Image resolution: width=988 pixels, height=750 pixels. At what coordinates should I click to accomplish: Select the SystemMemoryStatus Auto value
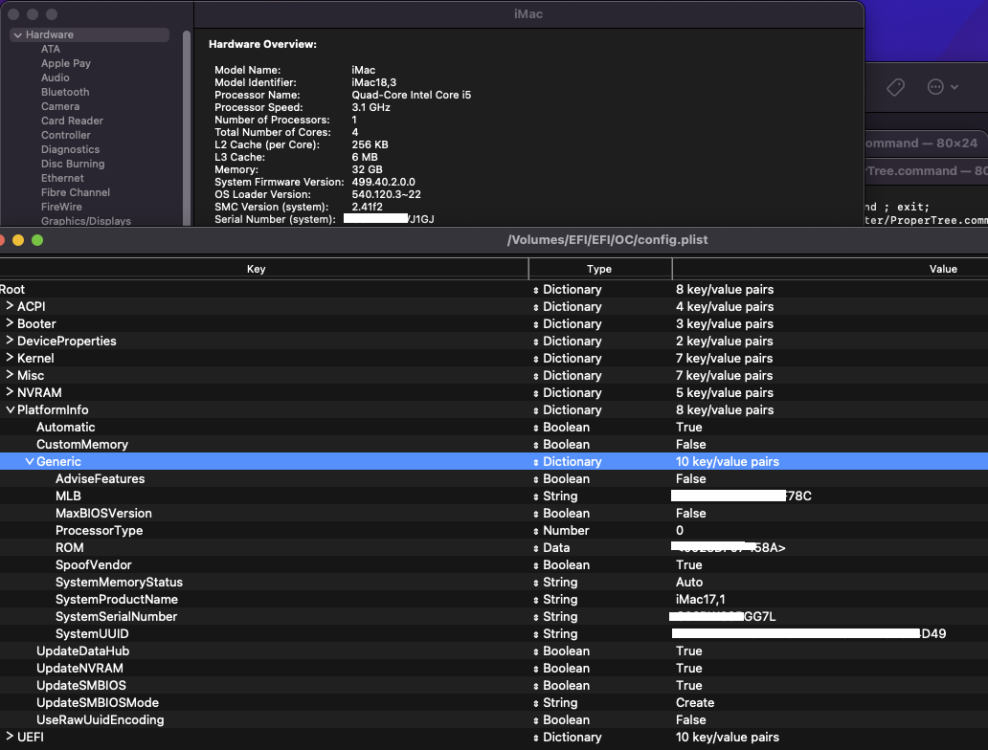coord(689,582)
